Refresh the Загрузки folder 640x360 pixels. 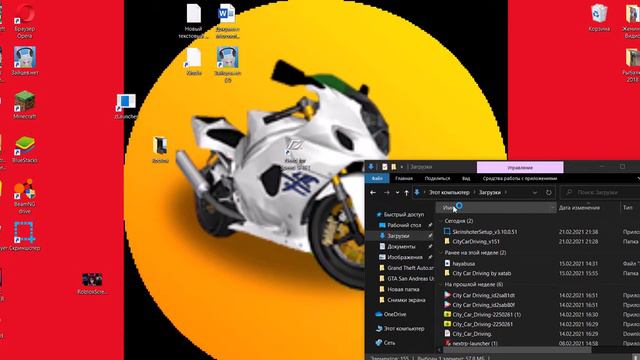pyautogui.click(x=549, y=192)
